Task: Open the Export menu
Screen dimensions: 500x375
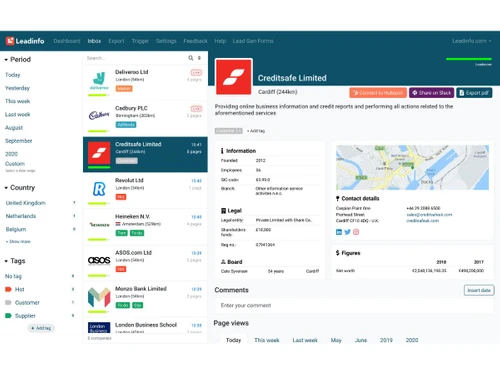Action: [x=116, y=41]
